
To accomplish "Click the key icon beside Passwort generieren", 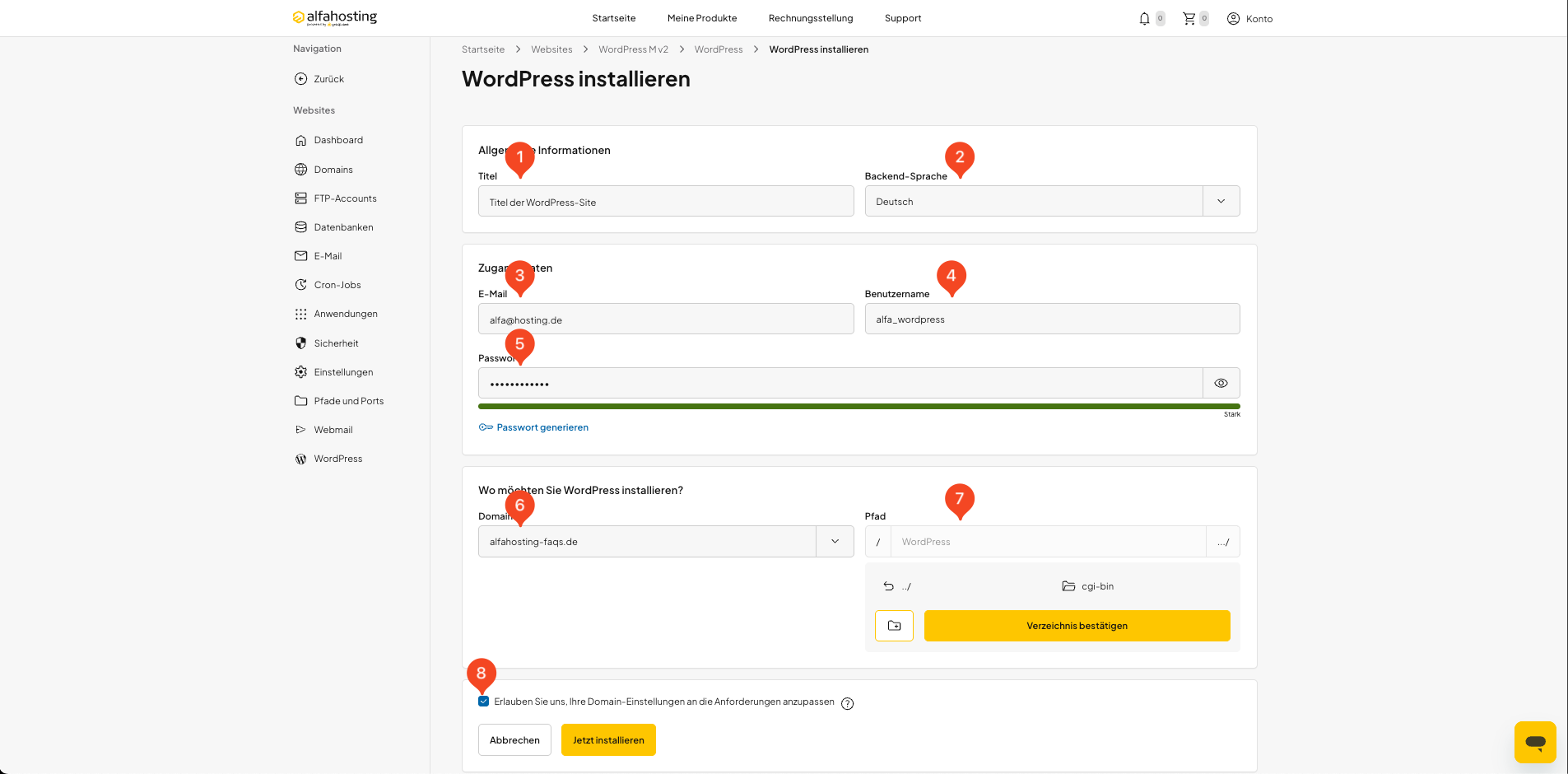I will pyautogui.click(x=486, y=427).
